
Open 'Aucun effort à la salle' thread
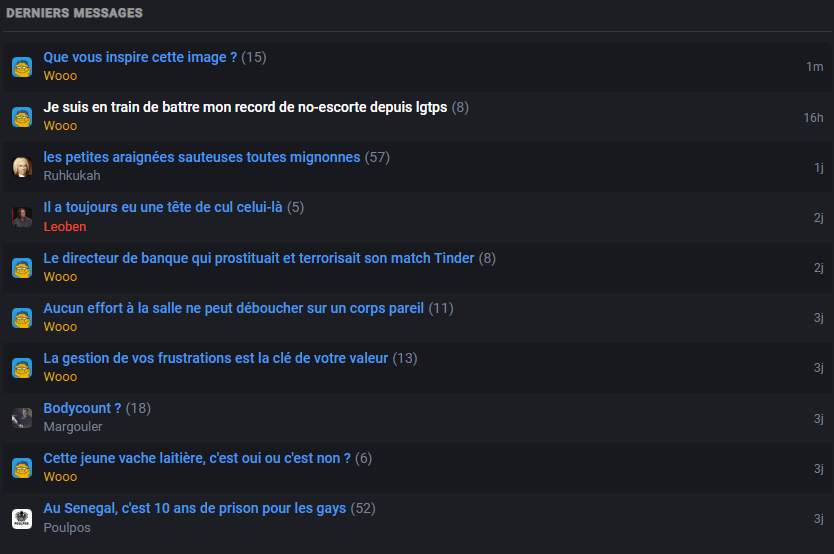233,308
